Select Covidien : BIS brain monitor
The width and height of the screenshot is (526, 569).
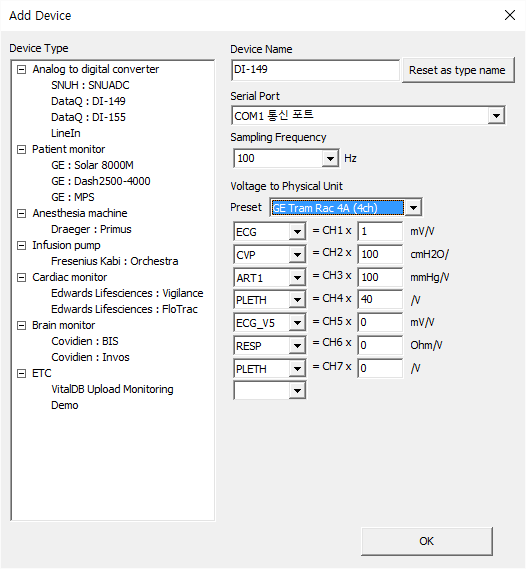click(85, 341)
